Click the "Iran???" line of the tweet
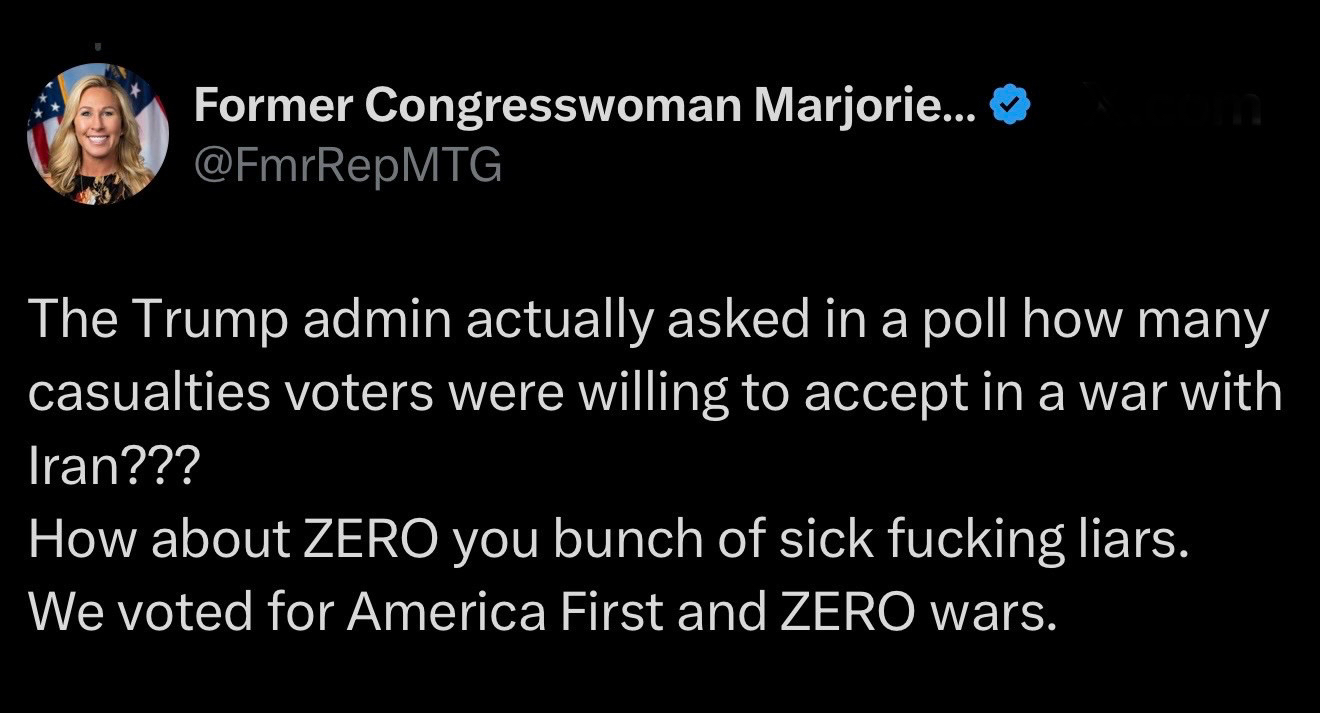 (114, 467)
